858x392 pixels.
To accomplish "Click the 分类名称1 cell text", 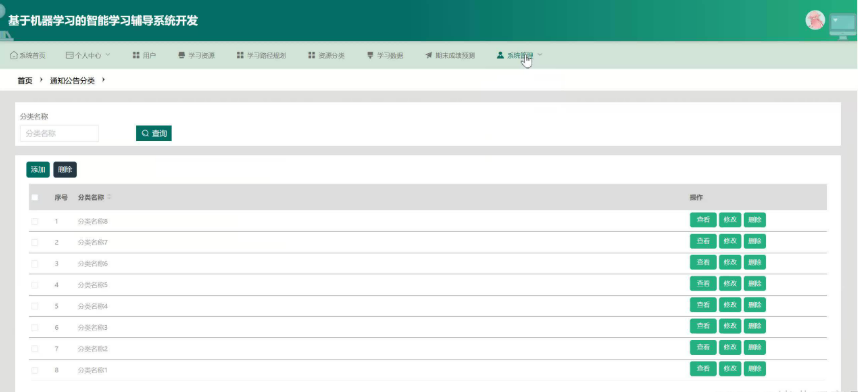I will (x=93, y=370).
